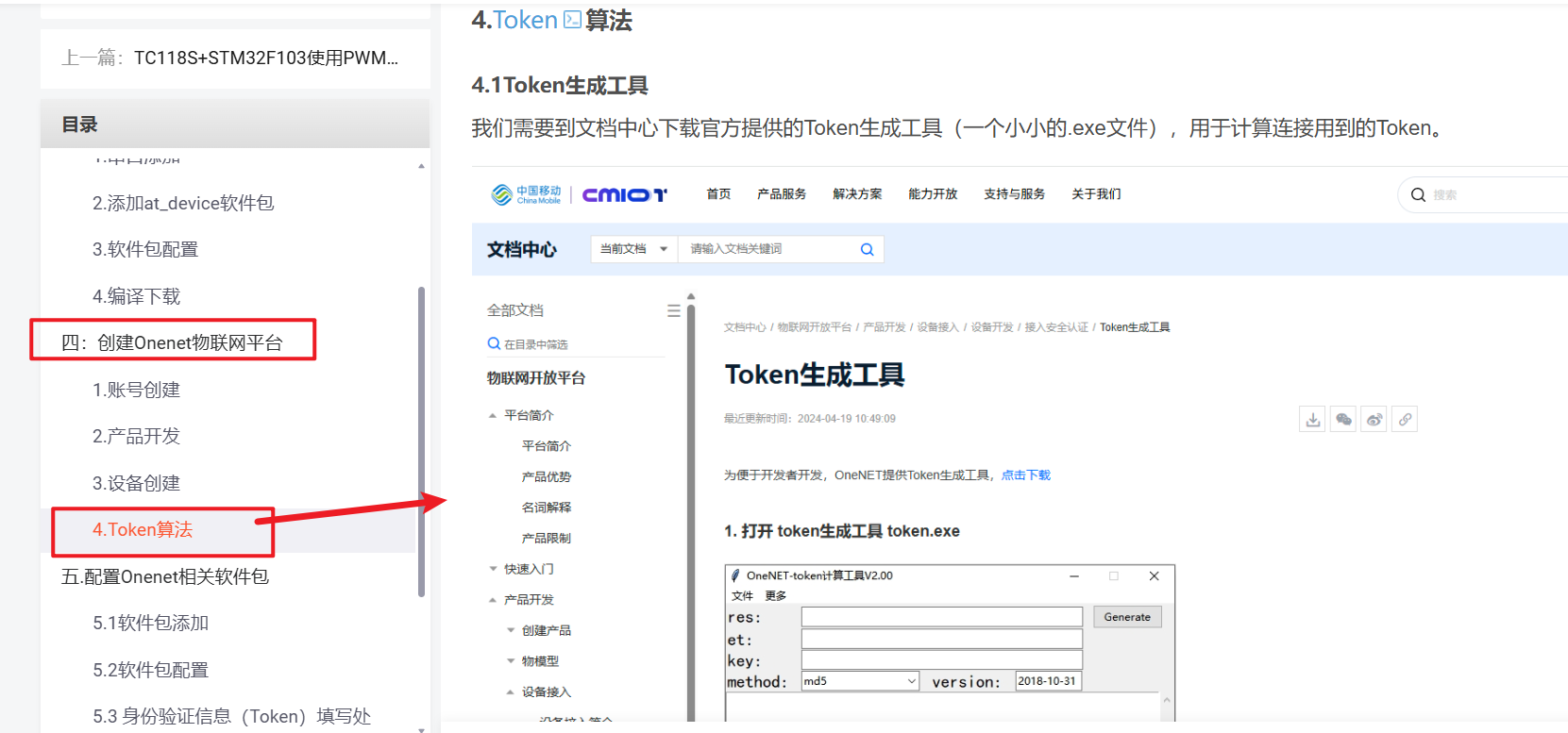Click the copy link icon
Image resolution: width=1568 pixels, height=733 pixels.
click(1405, 420)
